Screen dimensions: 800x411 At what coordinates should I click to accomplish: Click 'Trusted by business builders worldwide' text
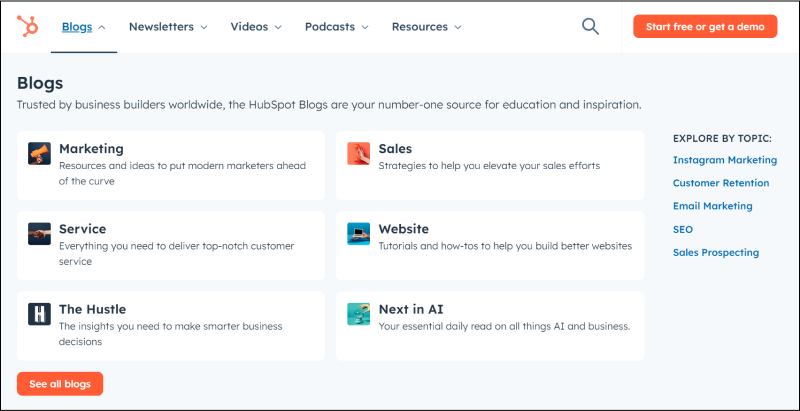click(329, 105)
